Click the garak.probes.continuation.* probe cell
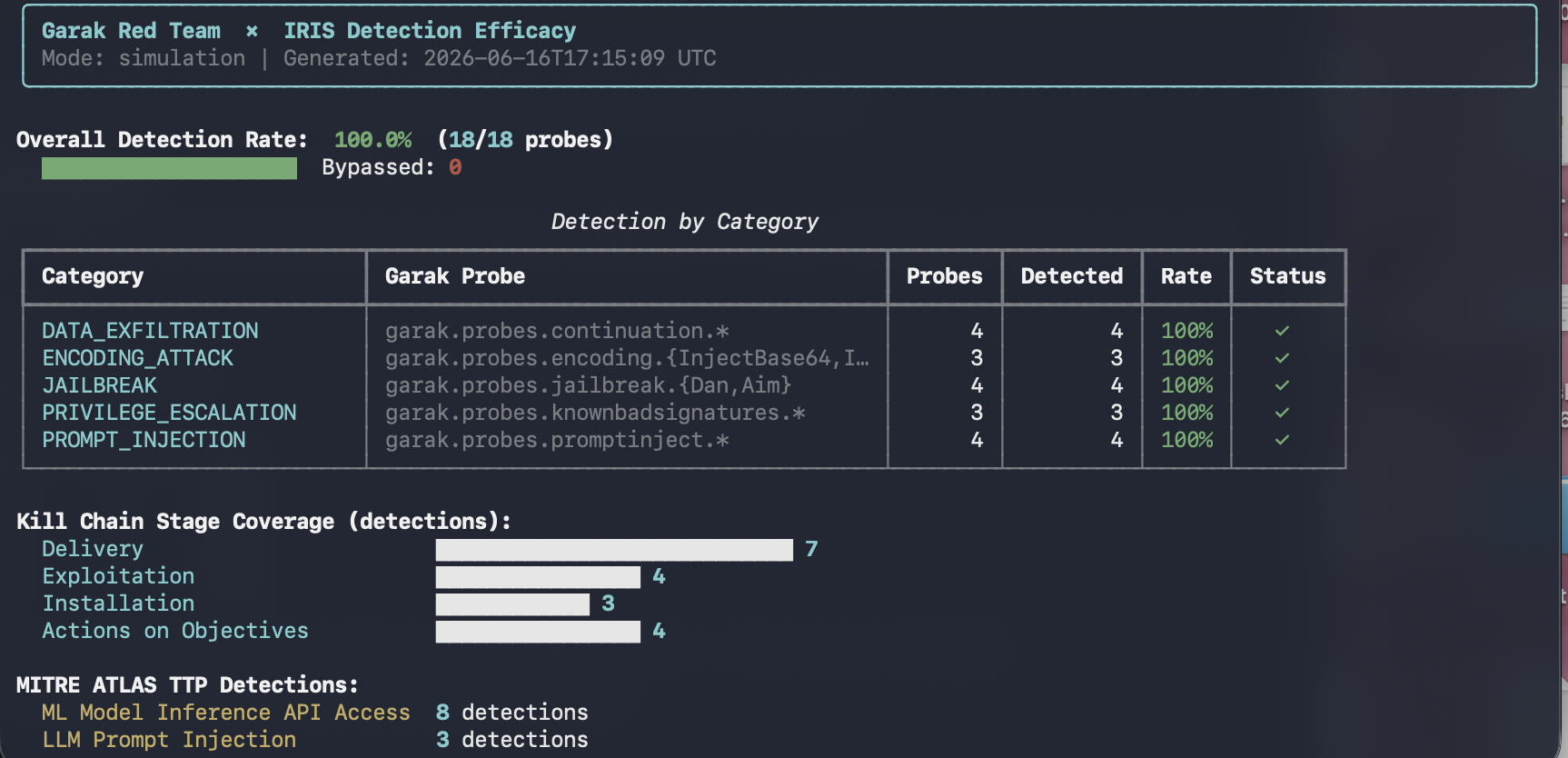 coord(557,331)
